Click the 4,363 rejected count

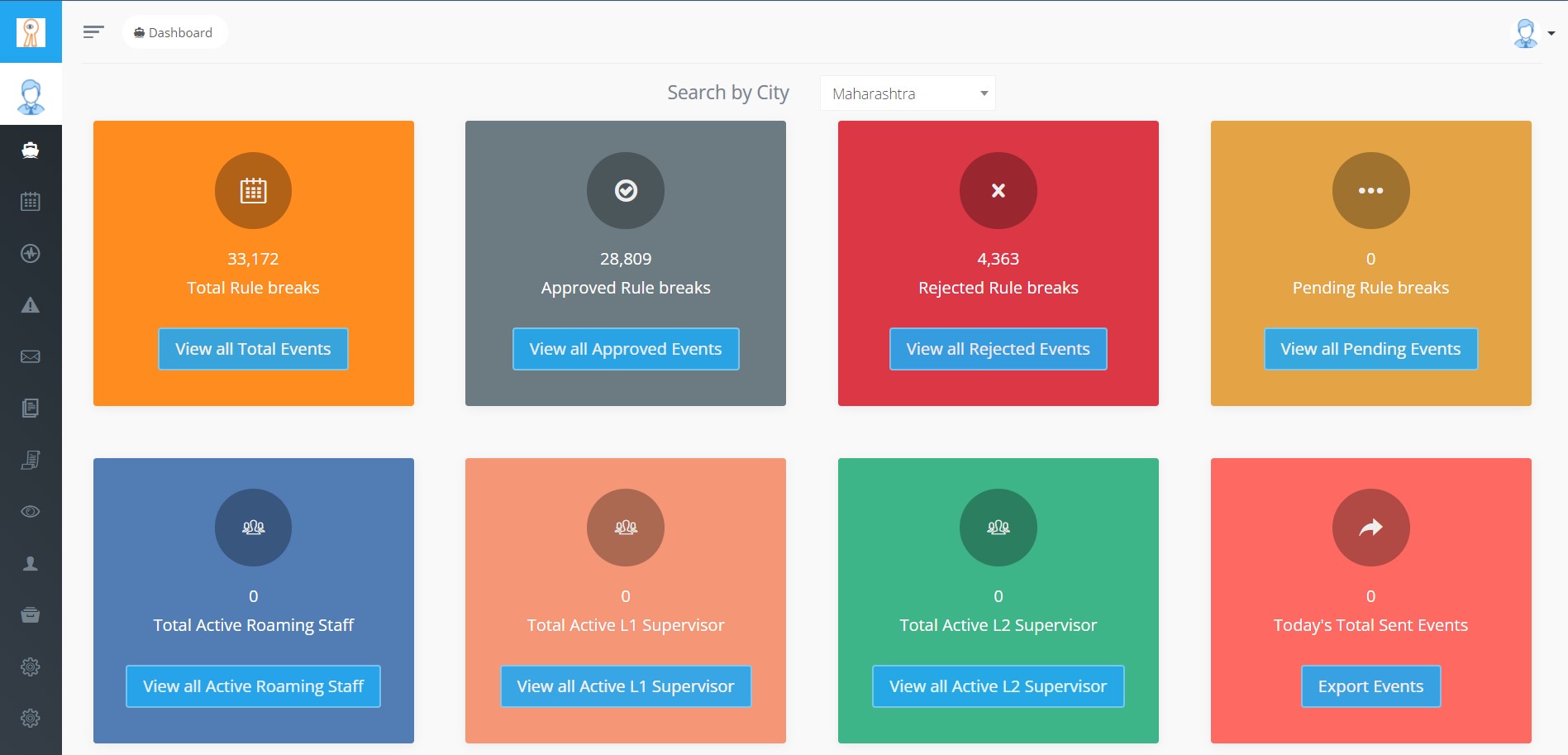[x=998, y=259]
